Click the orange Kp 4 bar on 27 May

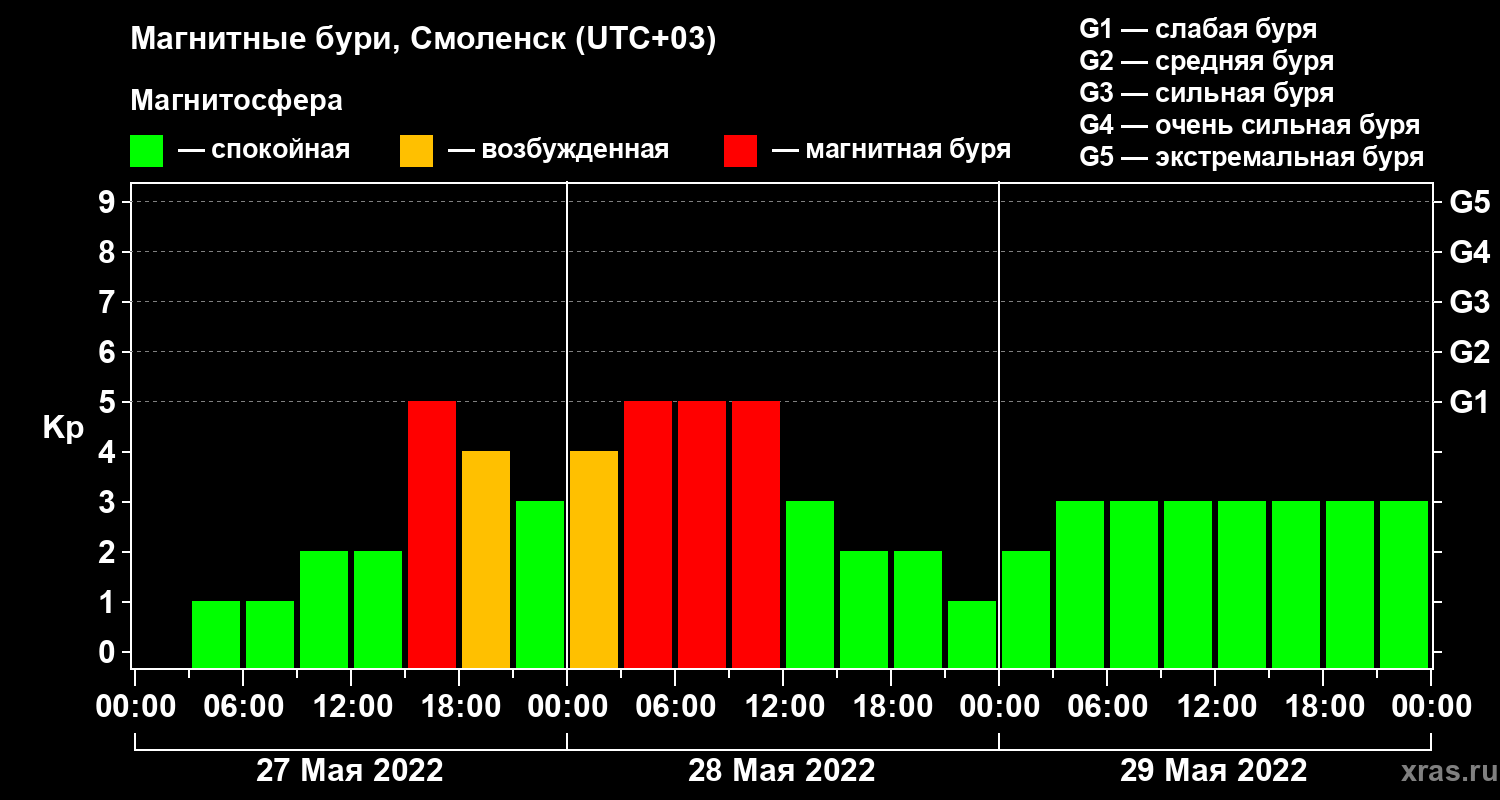coord(486,559)
